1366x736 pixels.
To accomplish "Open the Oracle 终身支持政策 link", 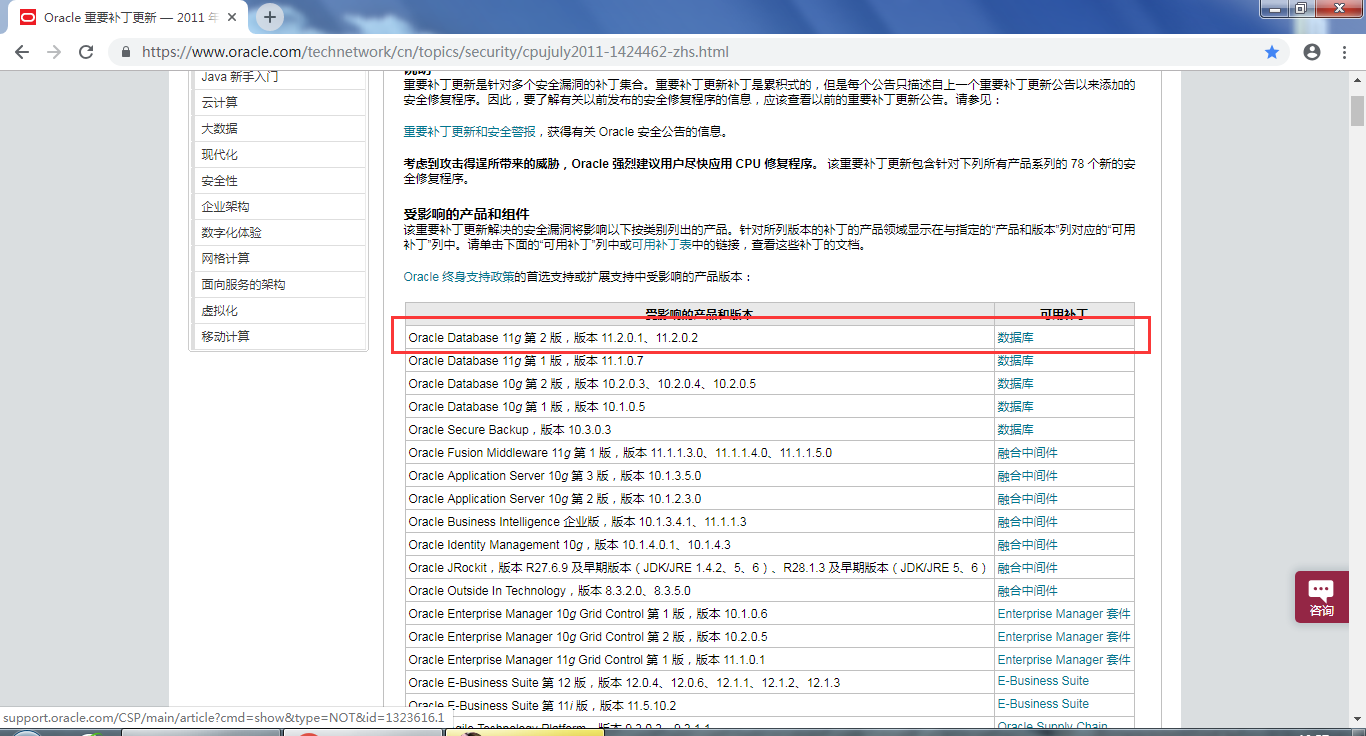I will [459, 277].
